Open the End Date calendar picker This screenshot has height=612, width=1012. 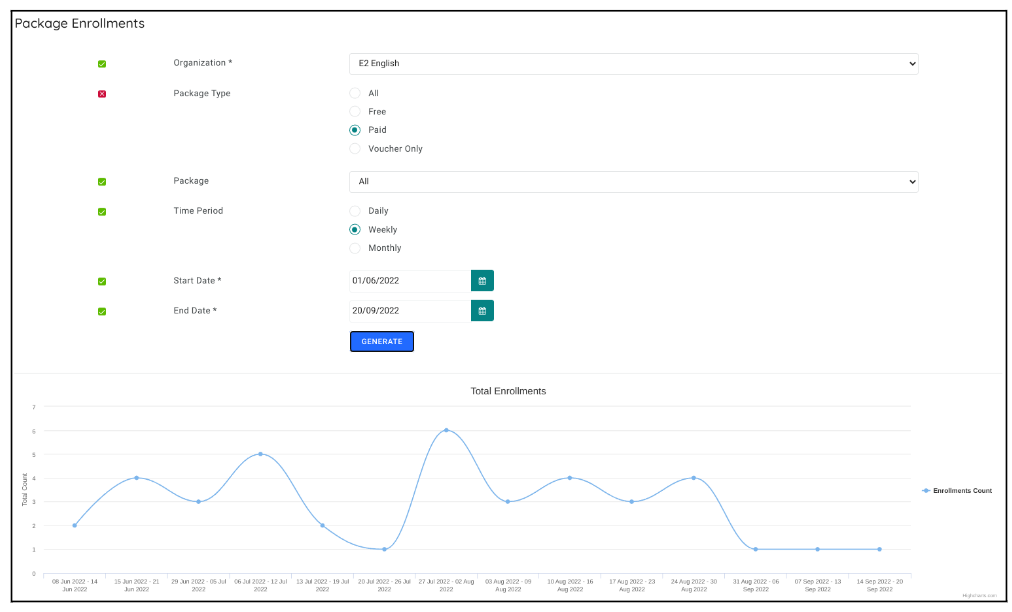point(482,311)
